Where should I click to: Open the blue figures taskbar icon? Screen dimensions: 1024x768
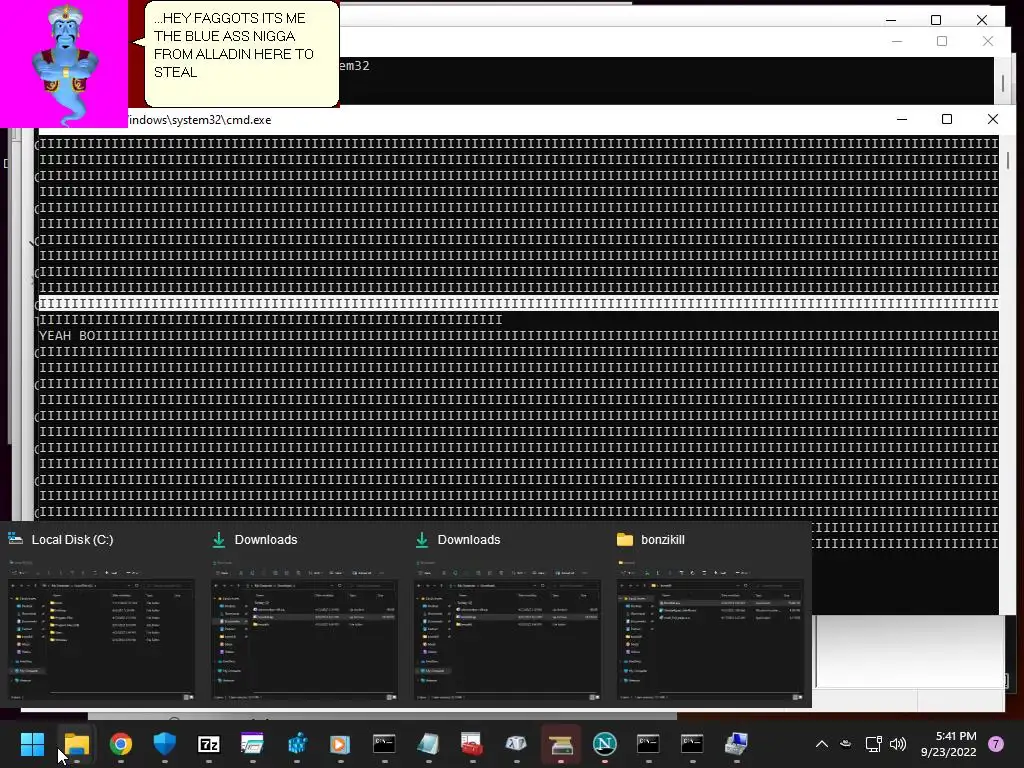pyautogui.click(x=296, y=744)
